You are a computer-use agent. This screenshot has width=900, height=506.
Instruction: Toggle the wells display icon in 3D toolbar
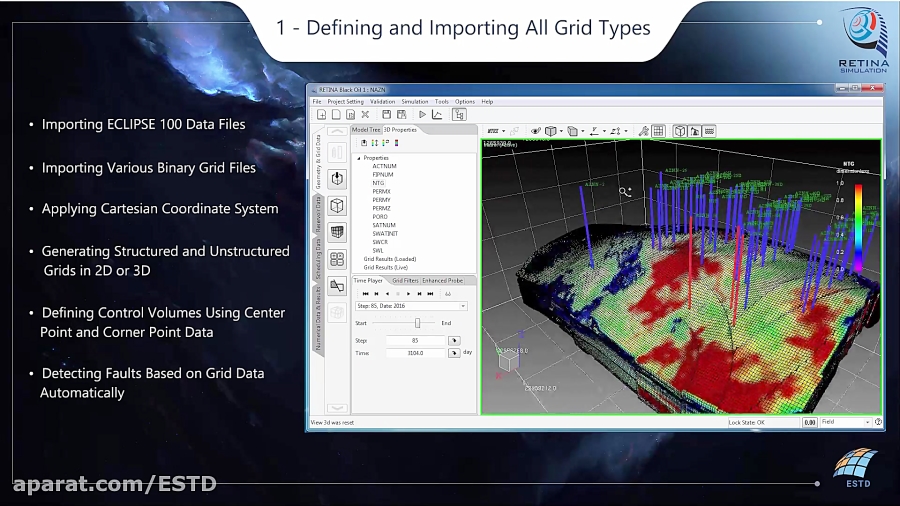(x=694, y=131)
